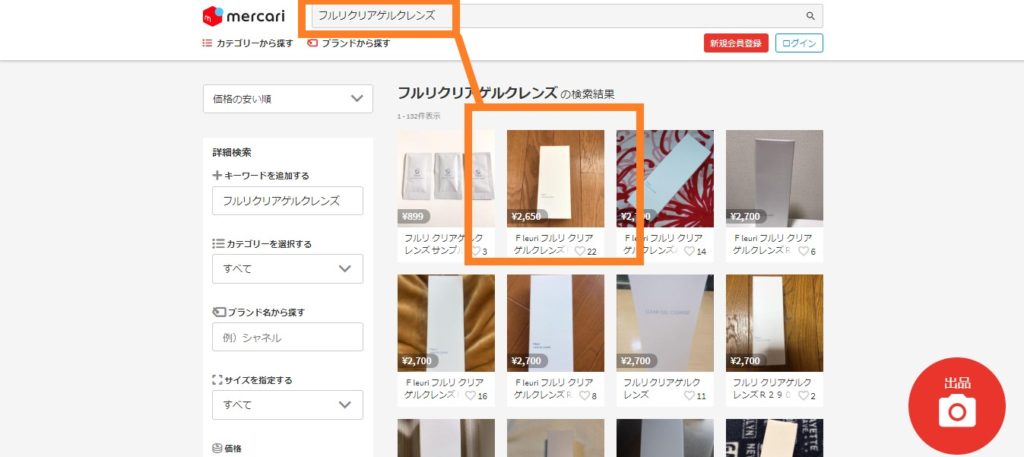Like the item with 2 likes

[803, 396]
